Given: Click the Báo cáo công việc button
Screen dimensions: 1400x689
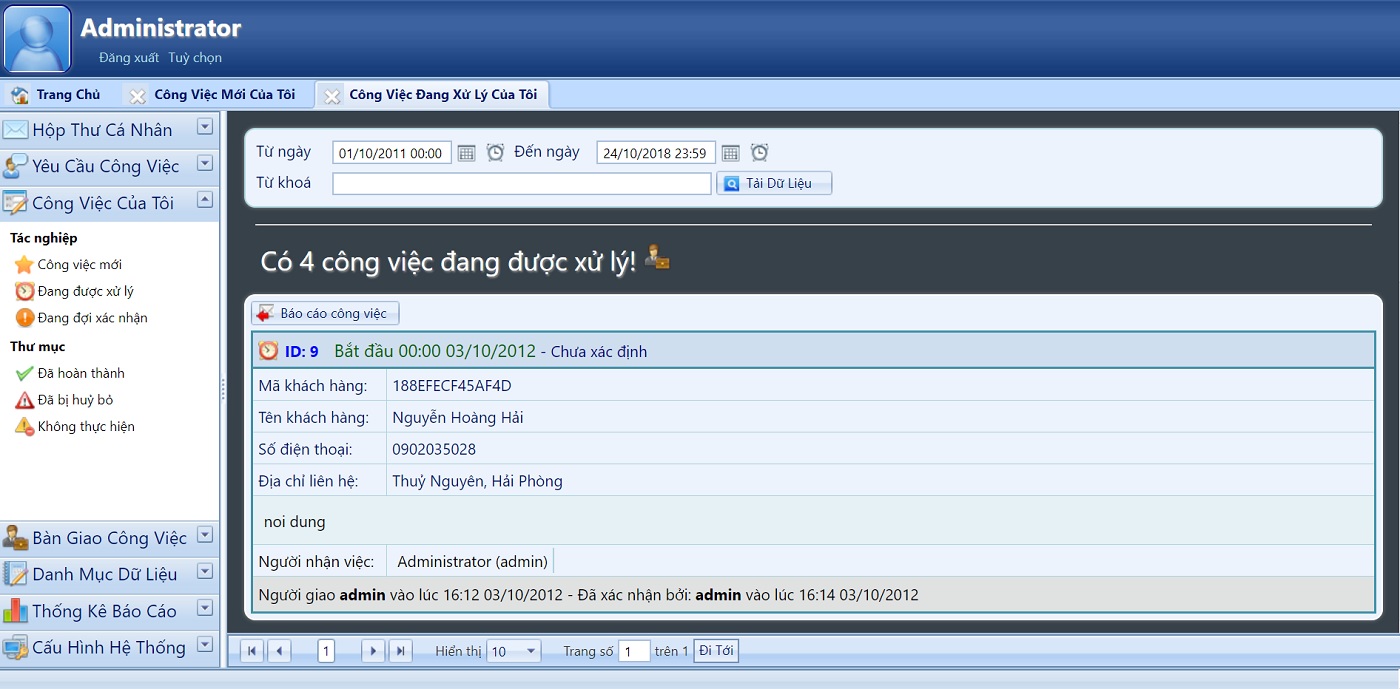Looking at the screenshot, I should tap(325, 313).
